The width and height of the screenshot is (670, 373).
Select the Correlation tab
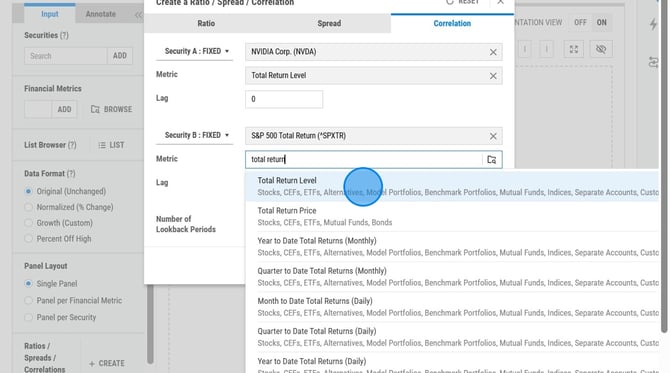(x=452, y=23)
